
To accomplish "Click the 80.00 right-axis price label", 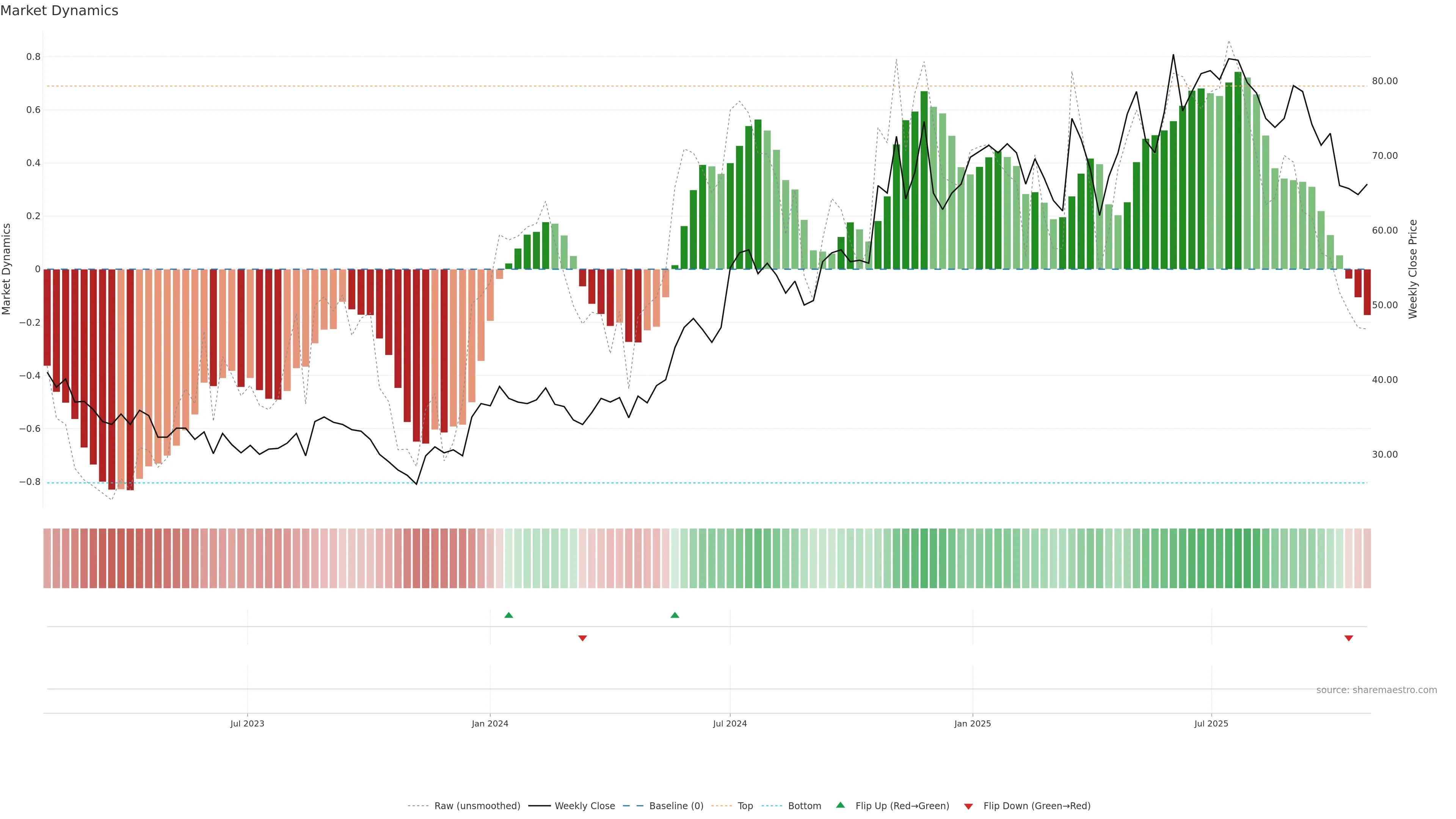I will click(x=1385, y=81).
